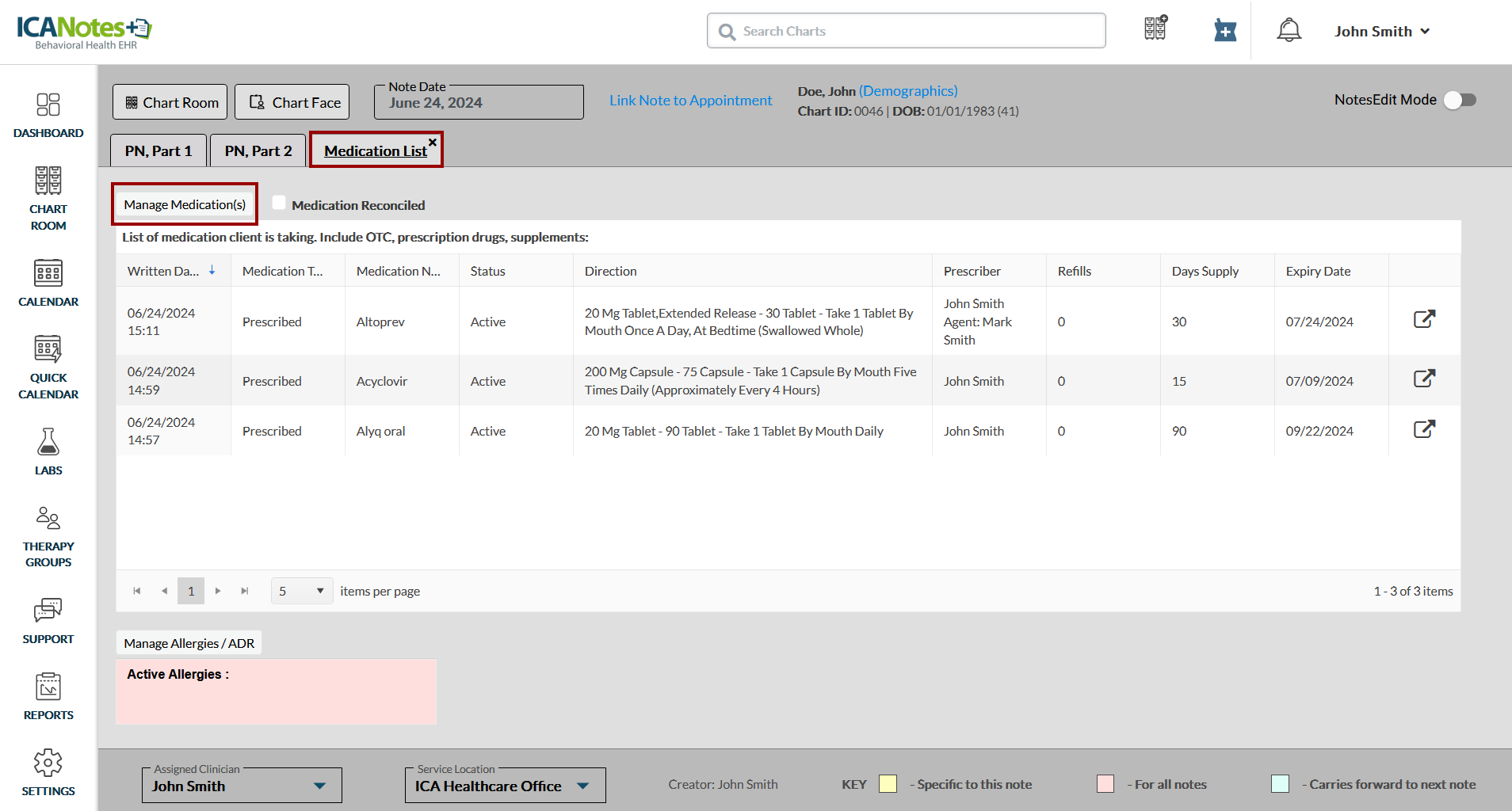Click the Quick Calendar sidebar icon

pyautogui.click(x=48, y=349)
